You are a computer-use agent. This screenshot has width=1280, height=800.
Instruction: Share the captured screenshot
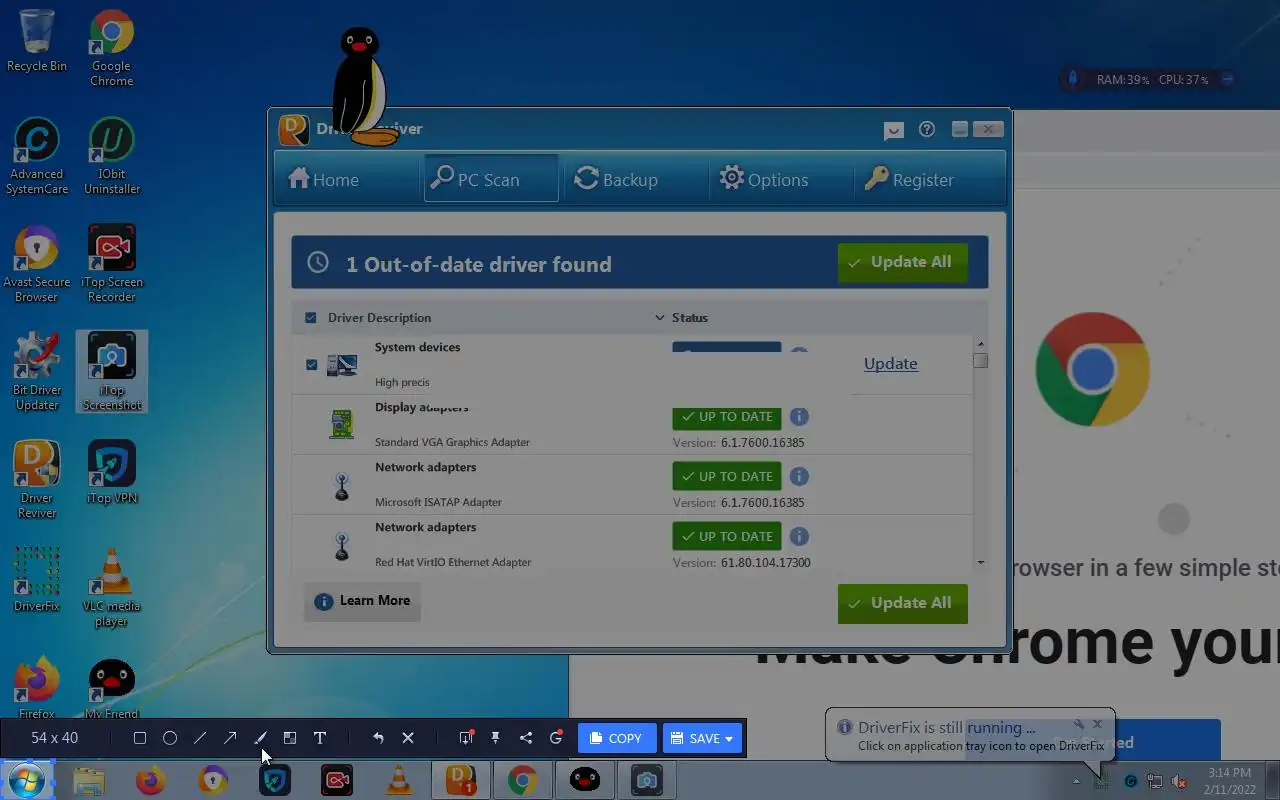(x=526, y=738)
